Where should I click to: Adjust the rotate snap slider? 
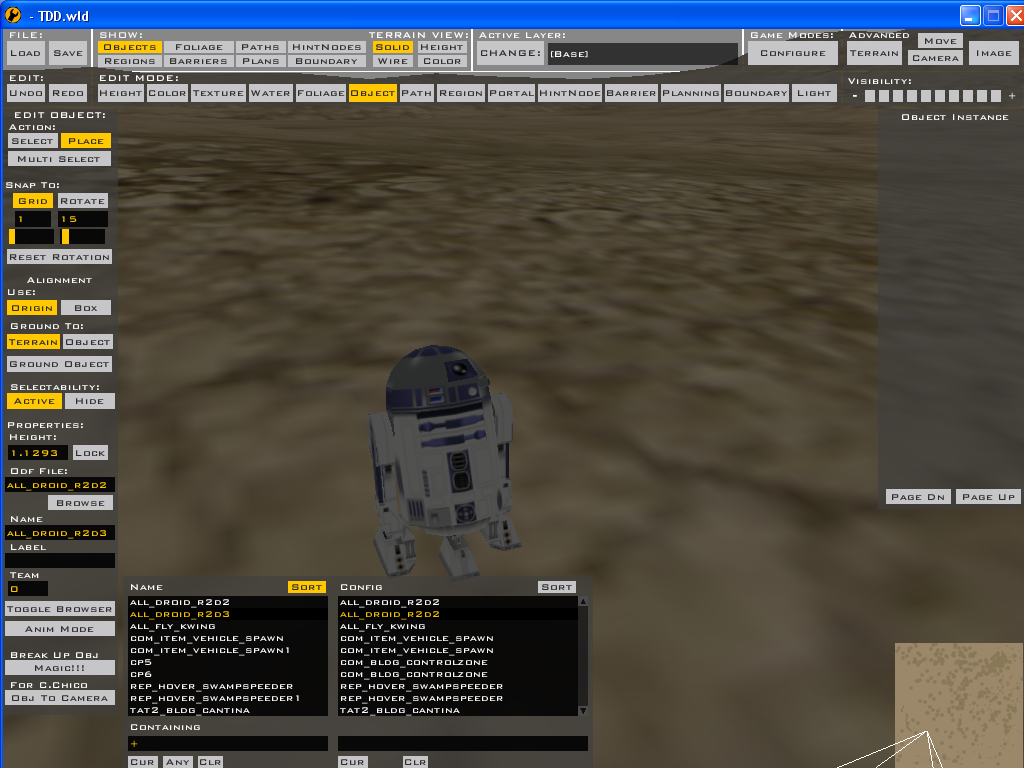83,236
